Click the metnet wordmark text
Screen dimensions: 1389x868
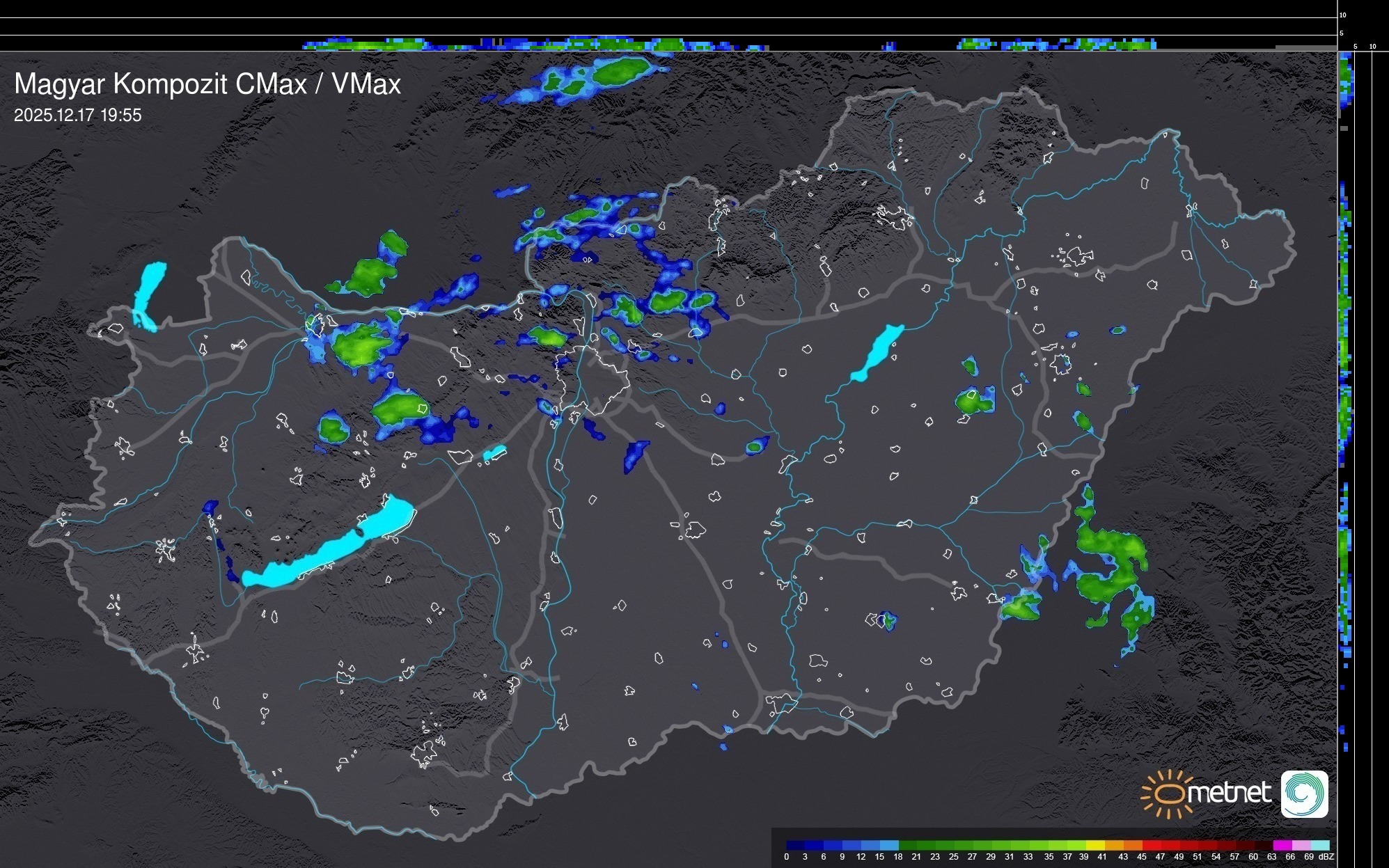click(1229, 793)
